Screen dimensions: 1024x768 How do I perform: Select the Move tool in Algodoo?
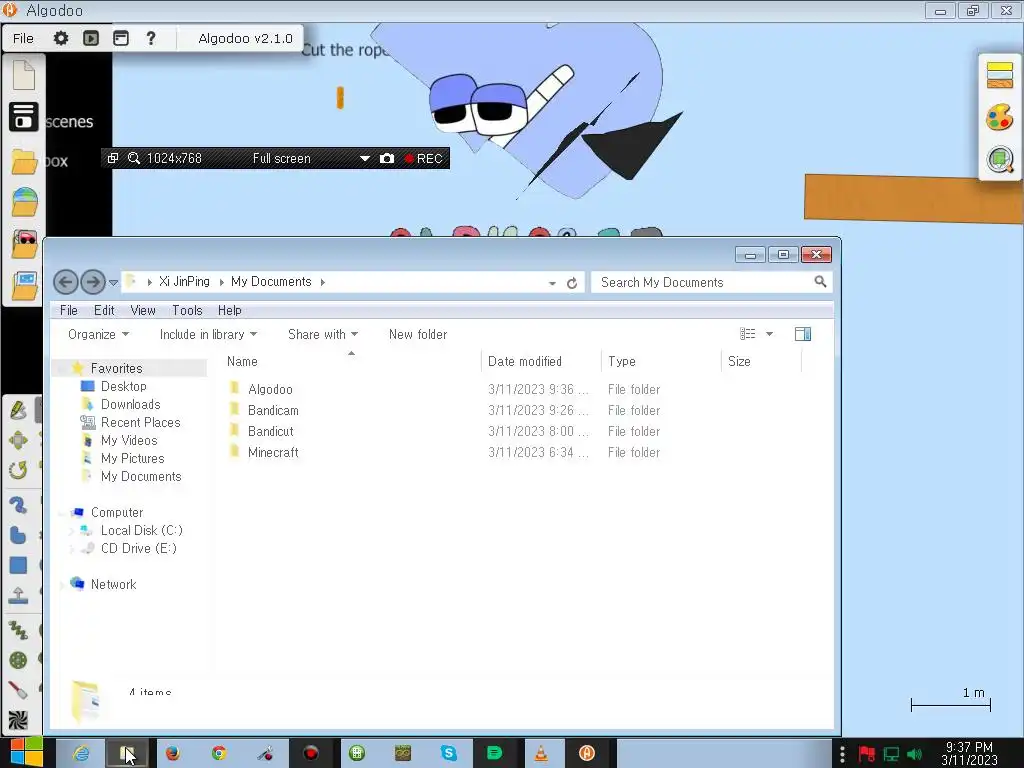(x=18, y=440)
